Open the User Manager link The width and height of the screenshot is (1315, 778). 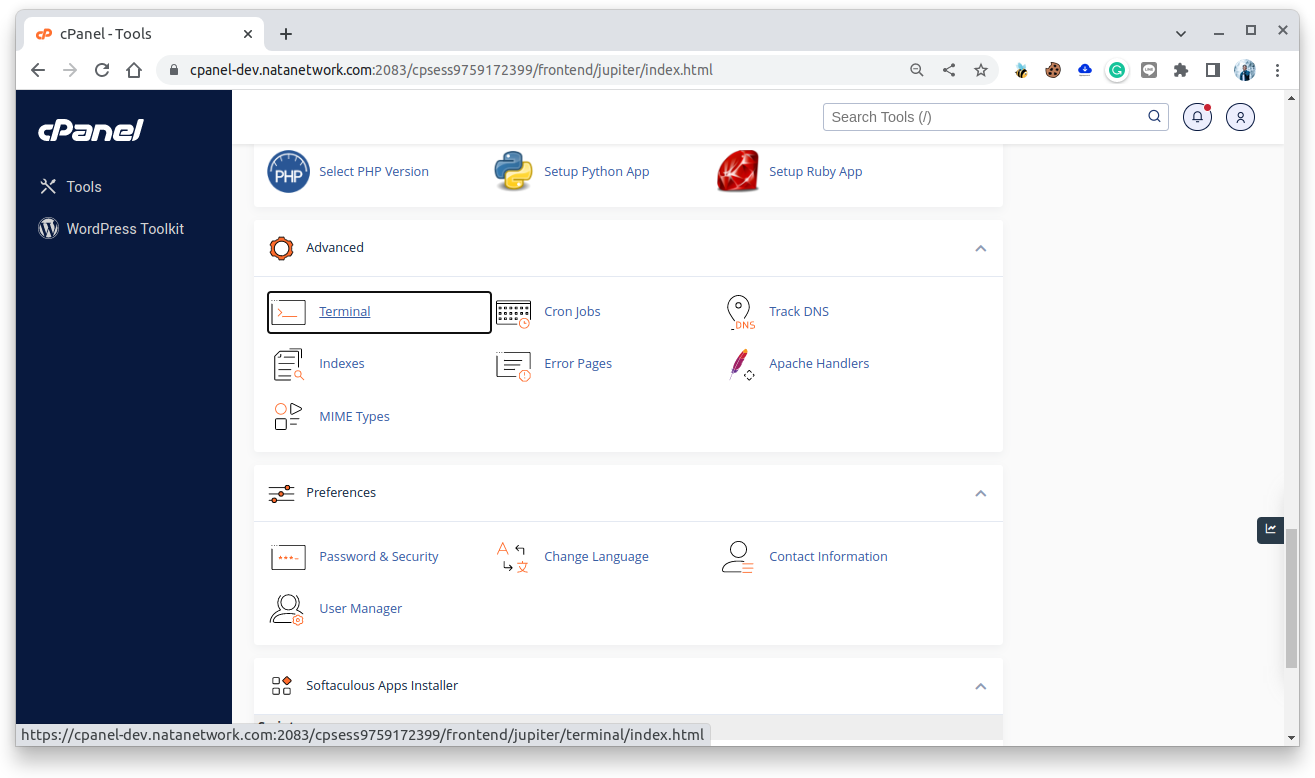(x=361, y=609)
